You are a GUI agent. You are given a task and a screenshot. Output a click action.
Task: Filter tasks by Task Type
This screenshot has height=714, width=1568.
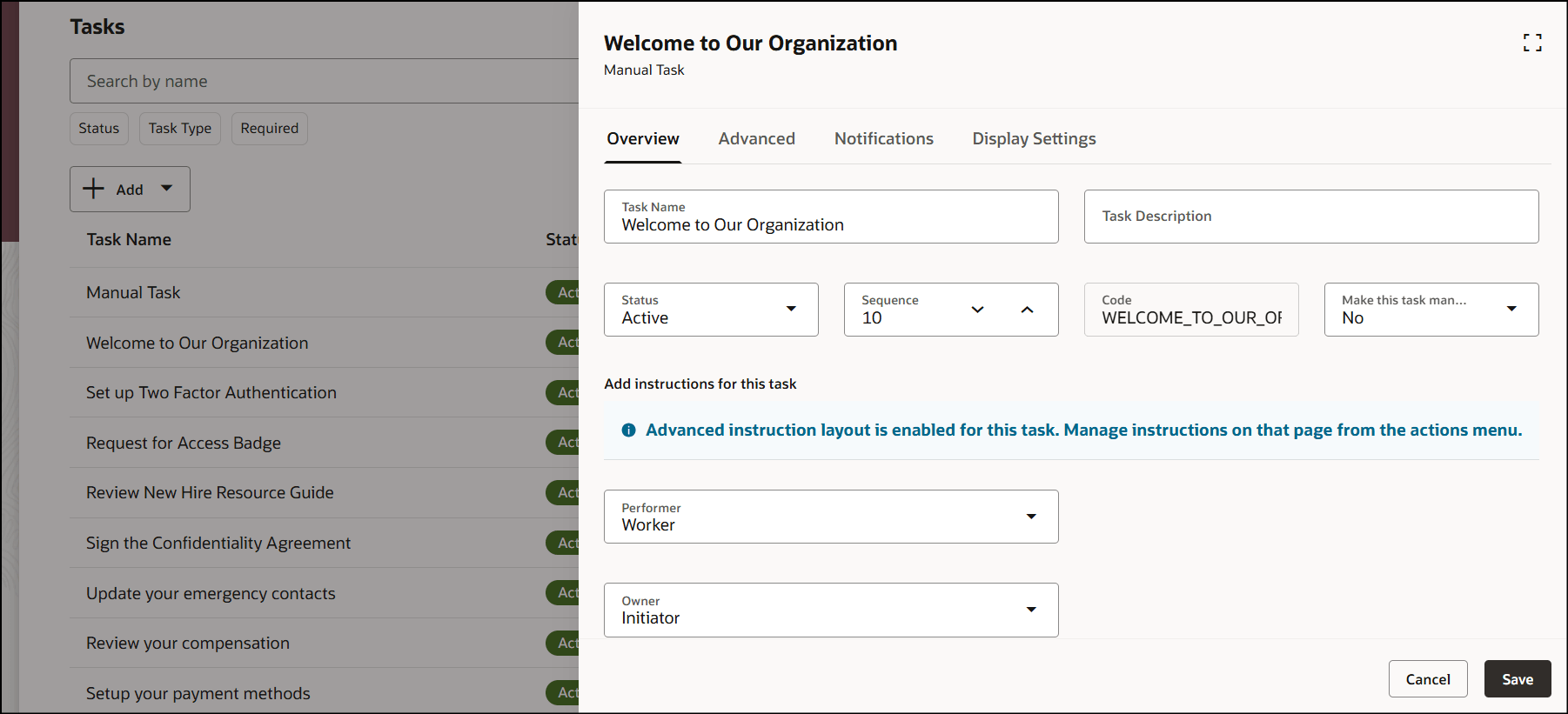pos(179,129)
